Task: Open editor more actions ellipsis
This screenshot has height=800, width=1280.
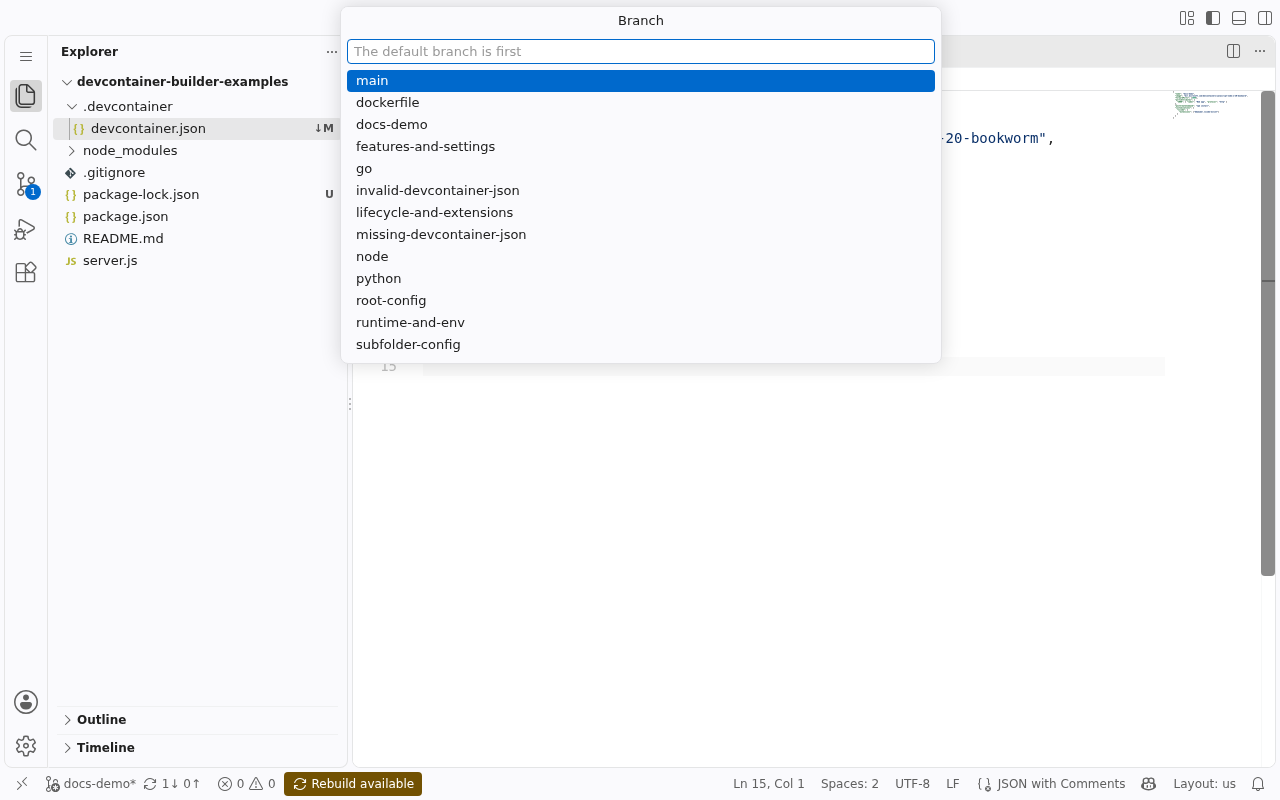Action: pos(1260,51)
